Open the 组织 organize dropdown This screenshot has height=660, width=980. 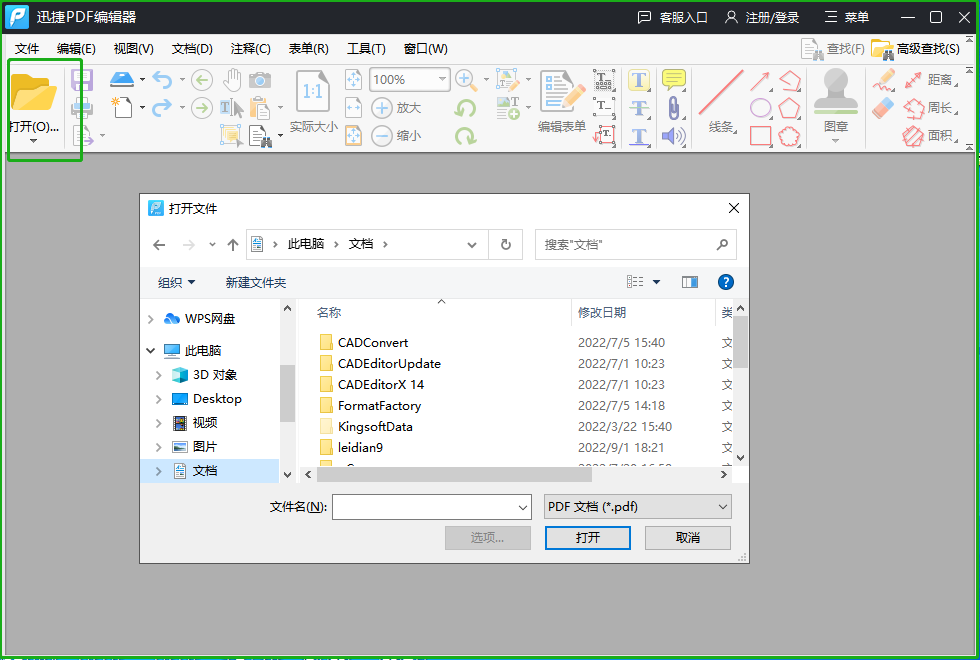pos(176,282)
